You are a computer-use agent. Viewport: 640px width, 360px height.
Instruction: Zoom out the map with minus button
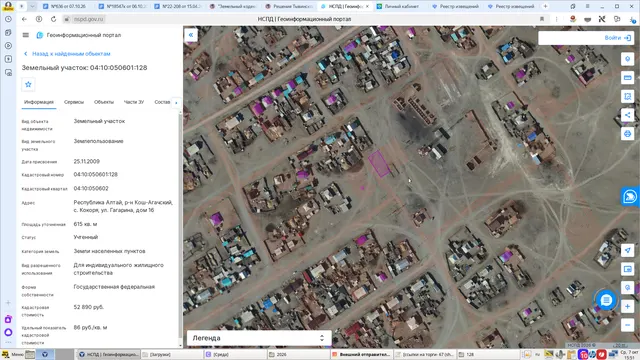coord(627,325)
